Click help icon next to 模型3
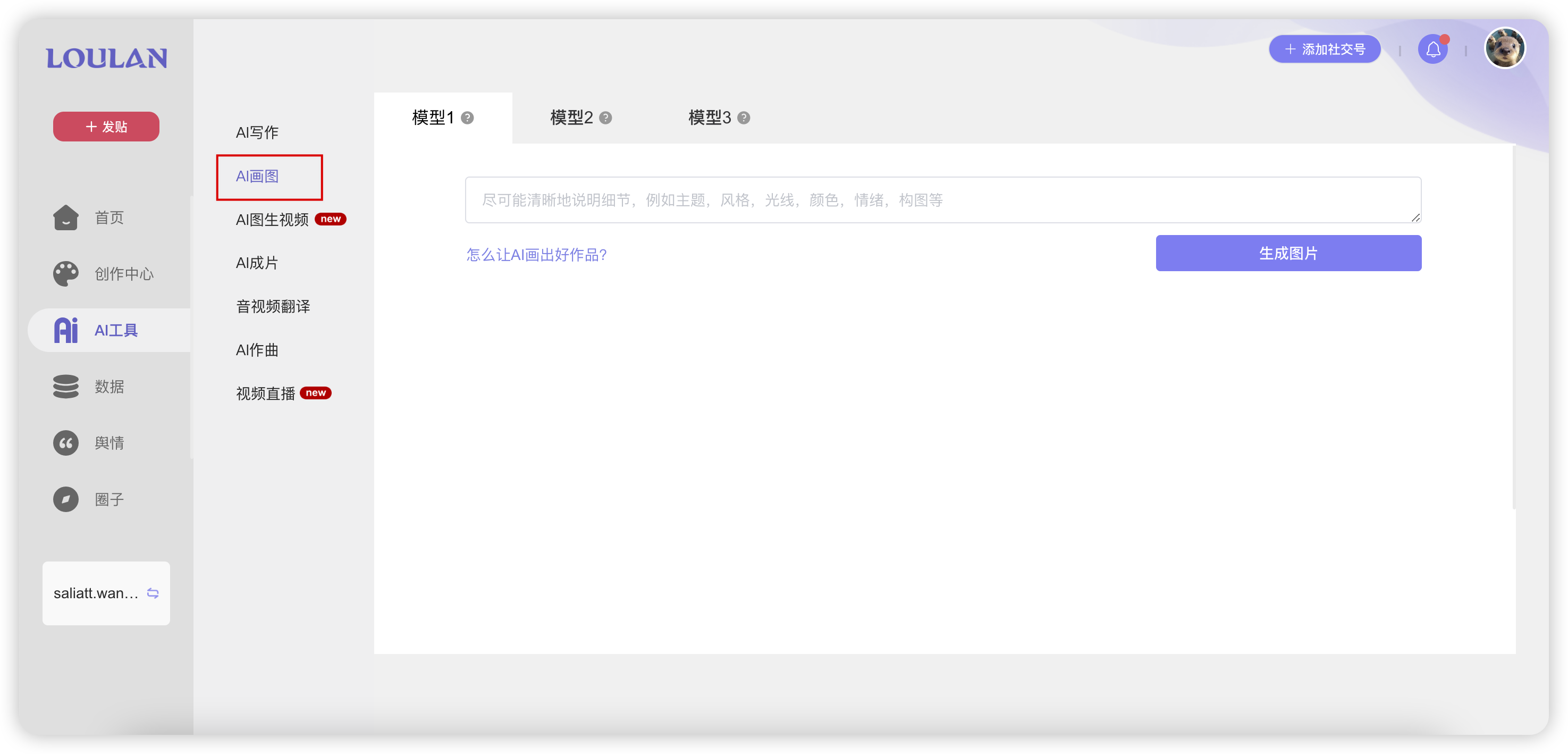1568x754 pixels. [x=743, y=118]
